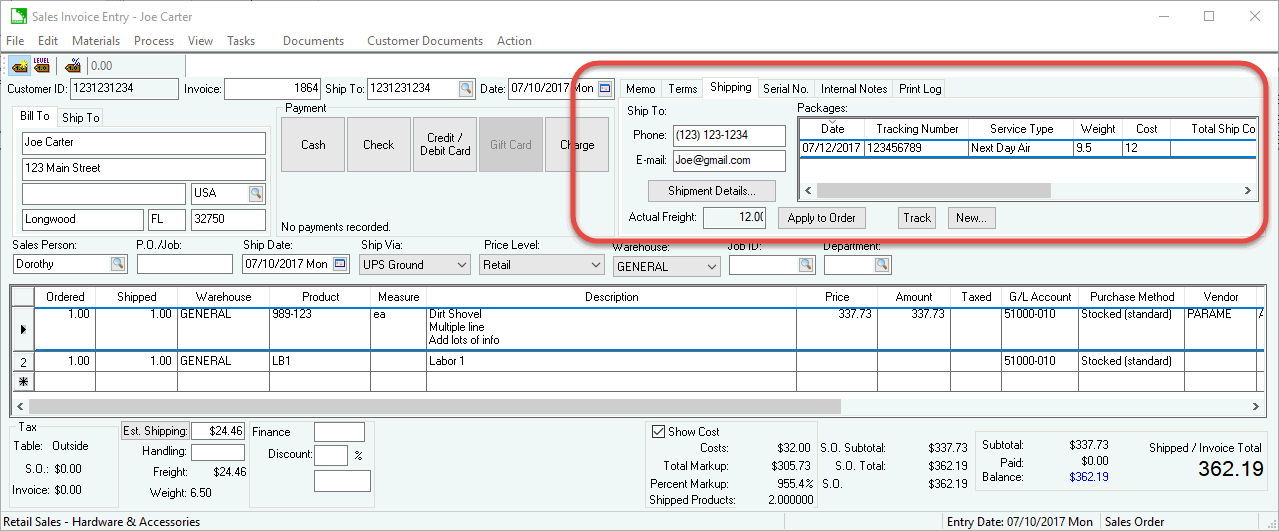Click the country USA lookup magnifier
The width and height of the screenshot is (1279, 531).
(x=256, y=193)
